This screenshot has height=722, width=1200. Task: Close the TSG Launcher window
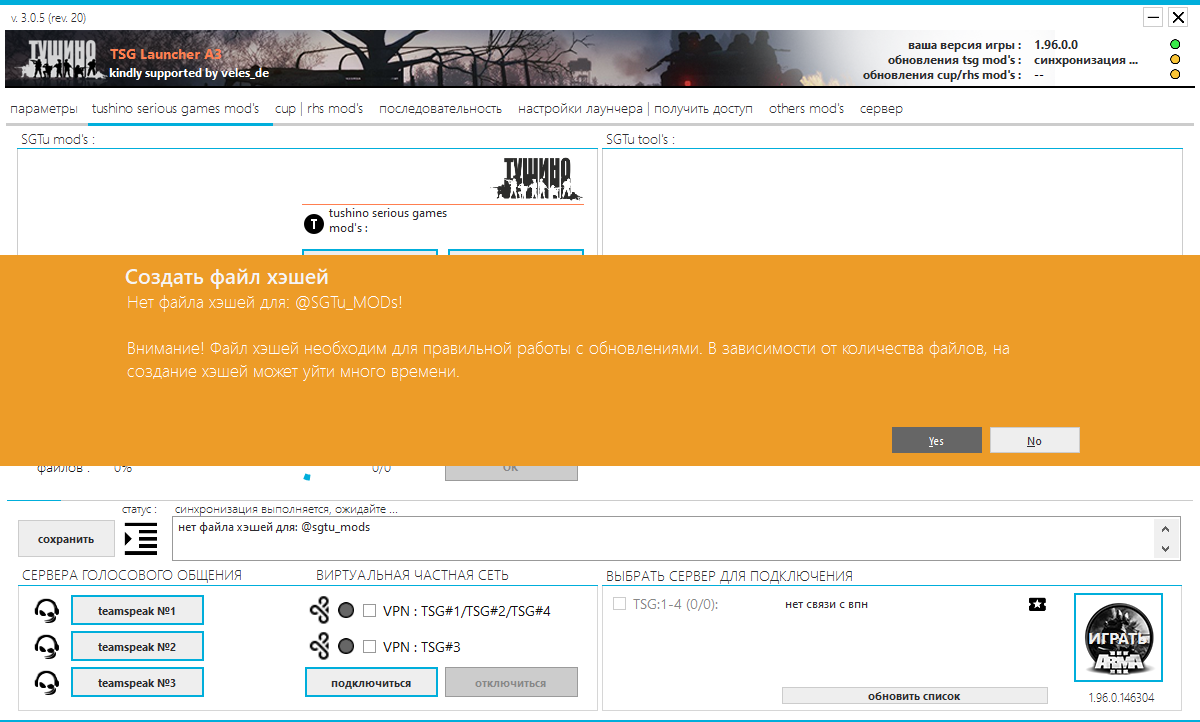(1178, 17)
